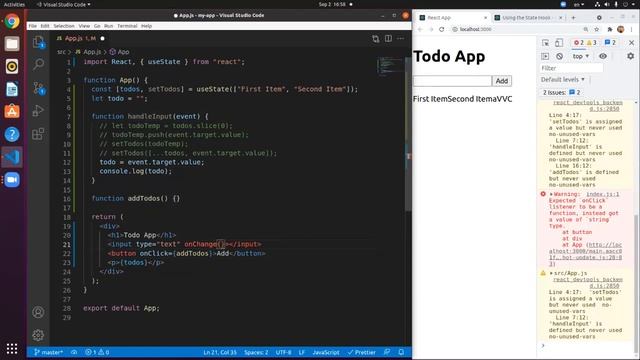Open the zoom magnifier in address bar
640x360 pixels.
pos(586,29)
